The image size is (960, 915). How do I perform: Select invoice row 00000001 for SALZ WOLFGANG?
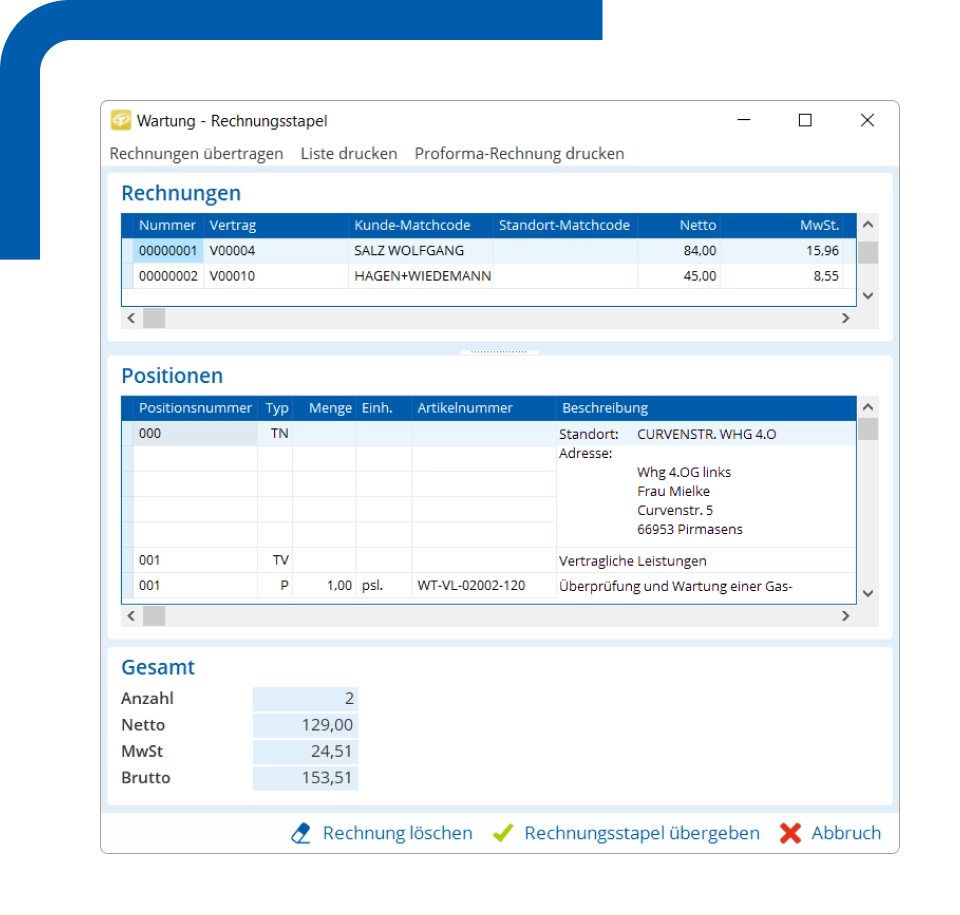coord(400,250)
